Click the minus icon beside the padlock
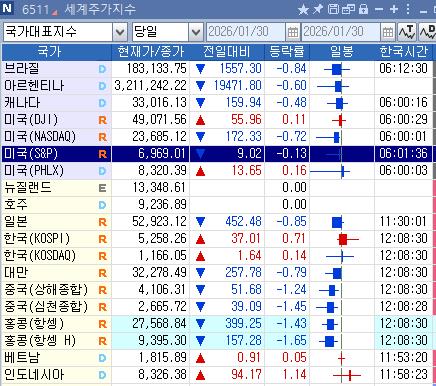 (x=379, y=9)
